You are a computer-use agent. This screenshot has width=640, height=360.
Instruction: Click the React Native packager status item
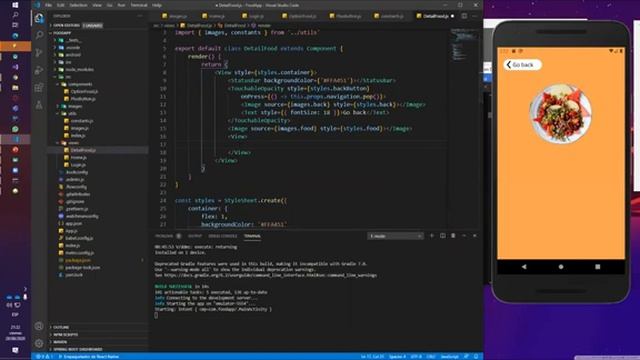[89, 356]
